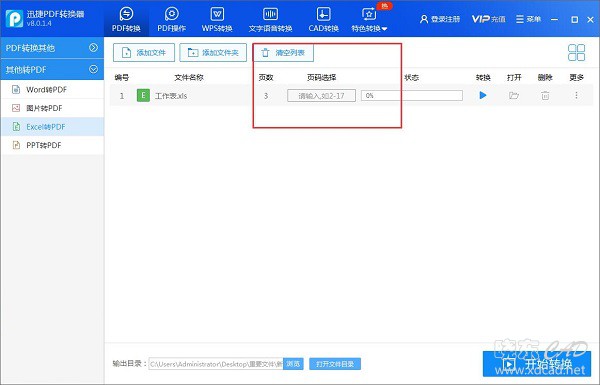Click the app logo icon

click(15, 18)
